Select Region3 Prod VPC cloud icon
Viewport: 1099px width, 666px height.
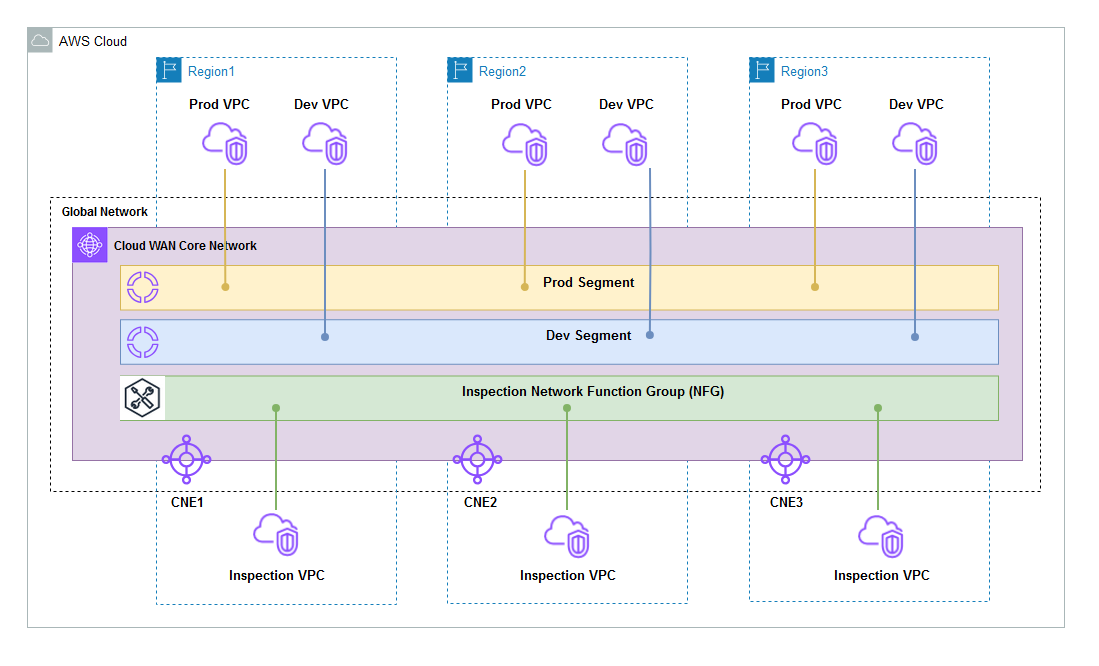(815, 144)
